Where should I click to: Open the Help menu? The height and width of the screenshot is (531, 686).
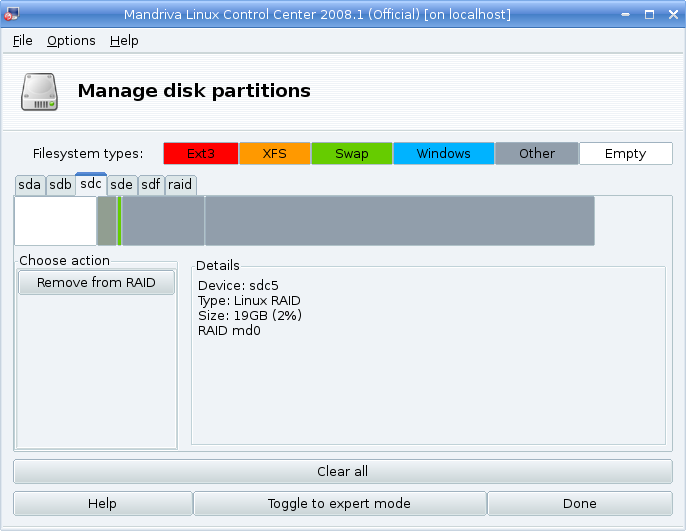(124, 41)
